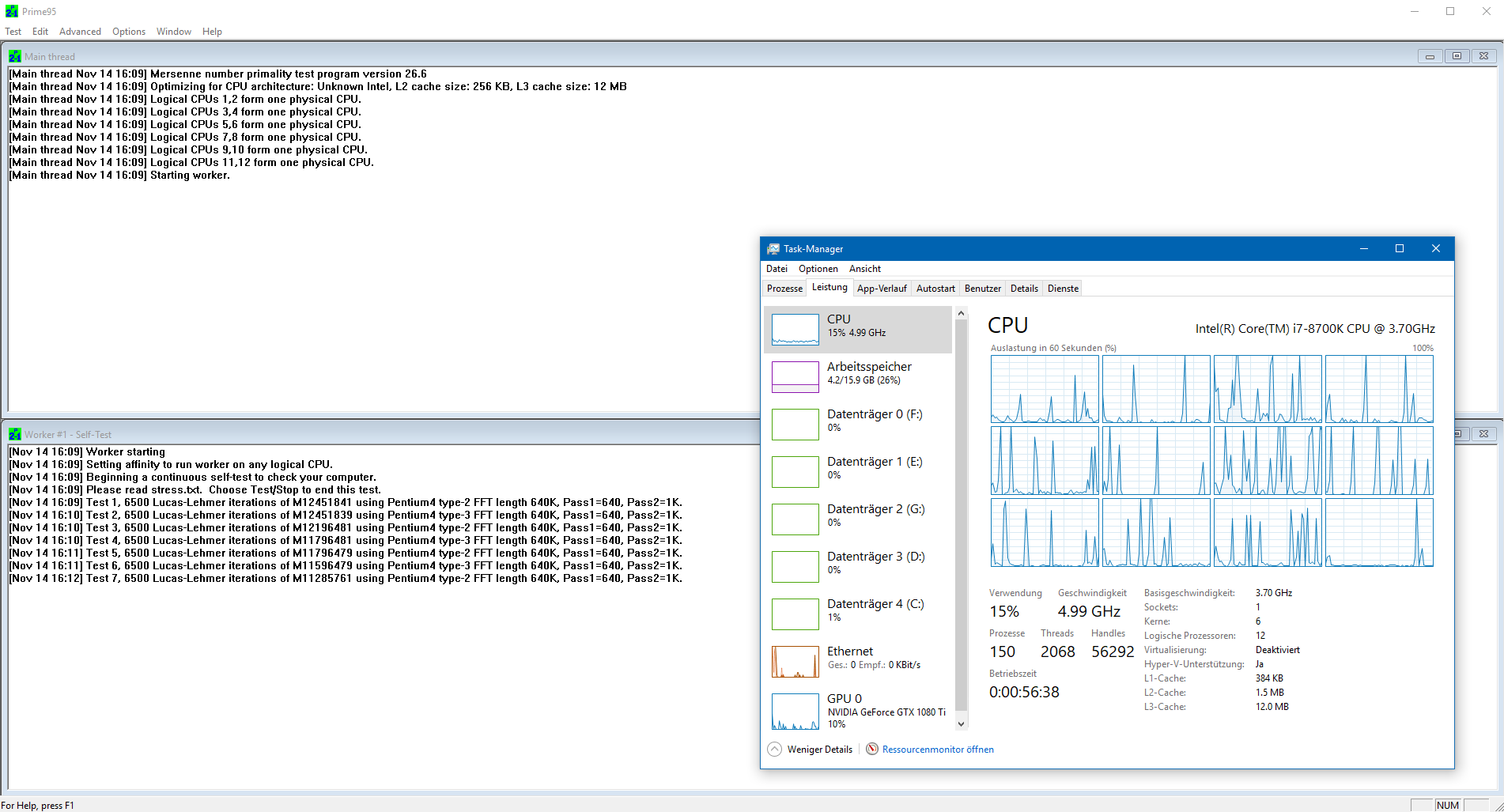Switch to the Details tab

click(x=1024, y=289)
